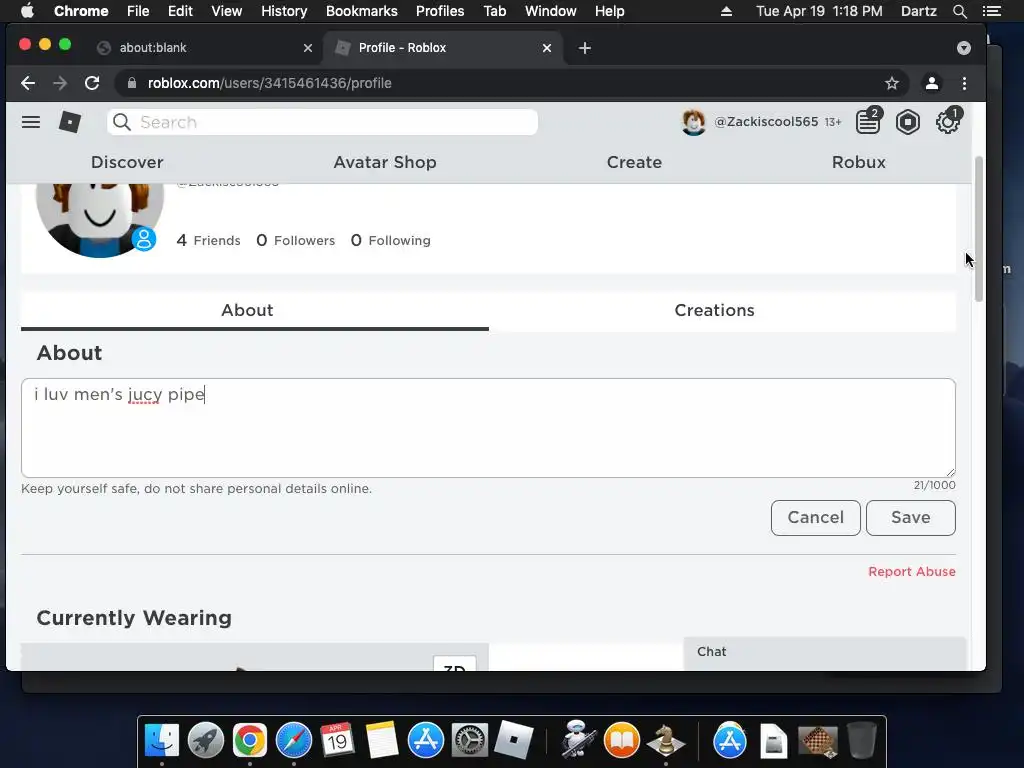View site info via the padlock icon

point(132,83)
